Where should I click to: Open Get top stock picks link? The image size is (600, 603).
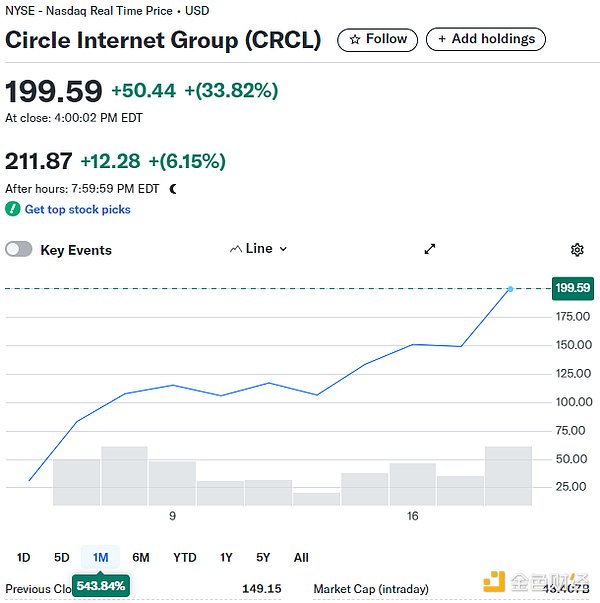tap(78, 209)
